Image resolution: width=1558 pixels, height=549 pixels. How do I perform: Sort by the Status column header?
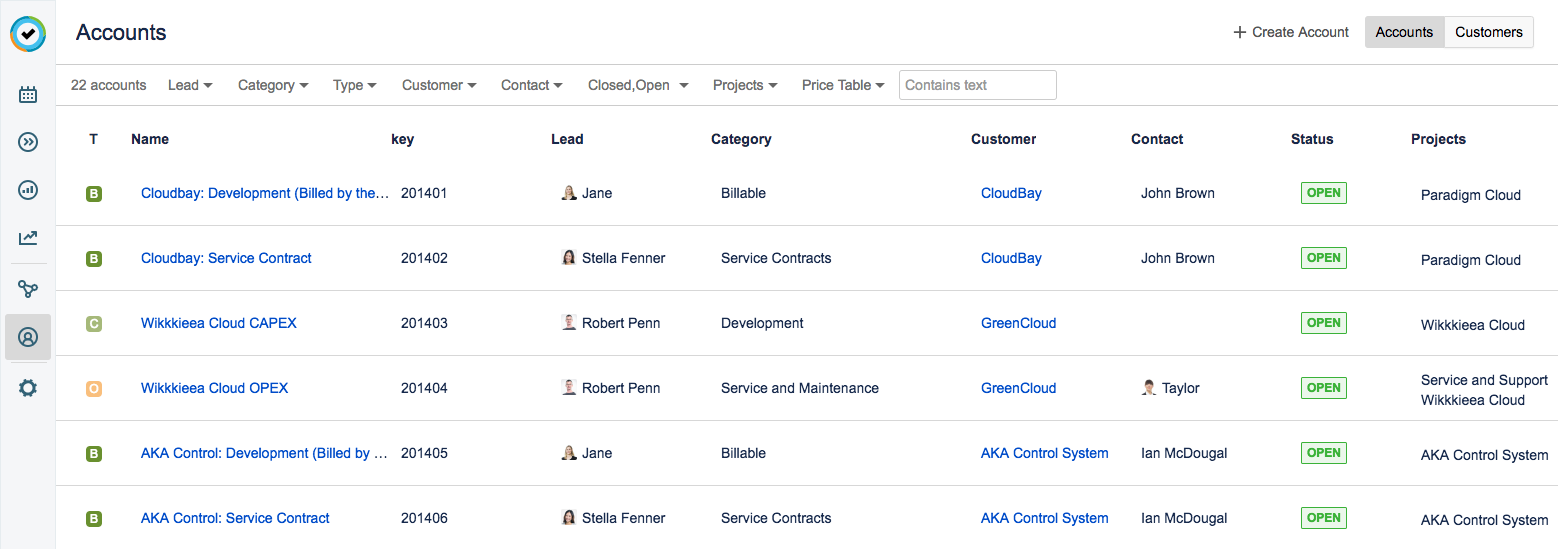(x=1312, y=139)
